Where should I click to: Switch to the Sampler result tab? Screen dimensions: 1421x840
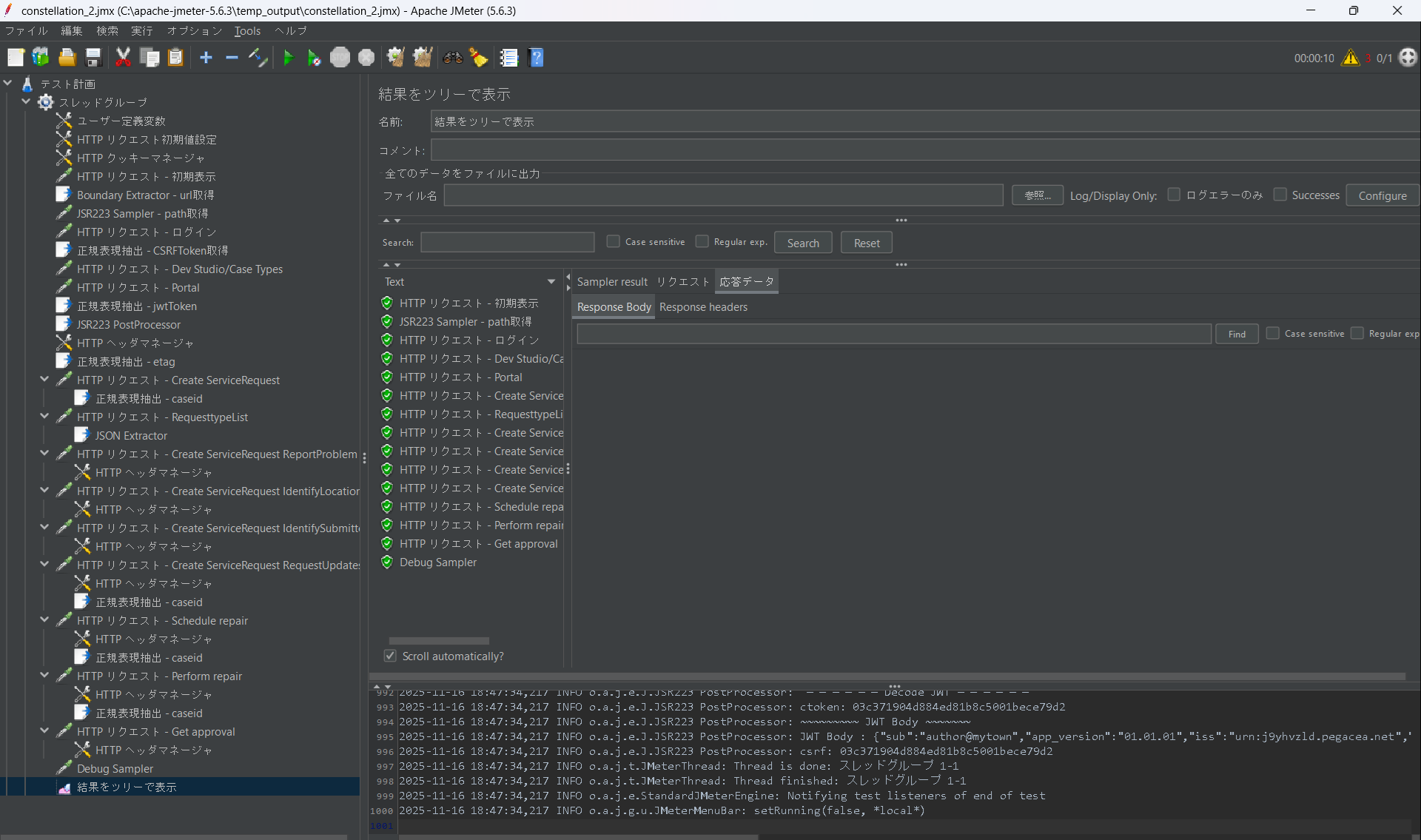pos(612,282)
